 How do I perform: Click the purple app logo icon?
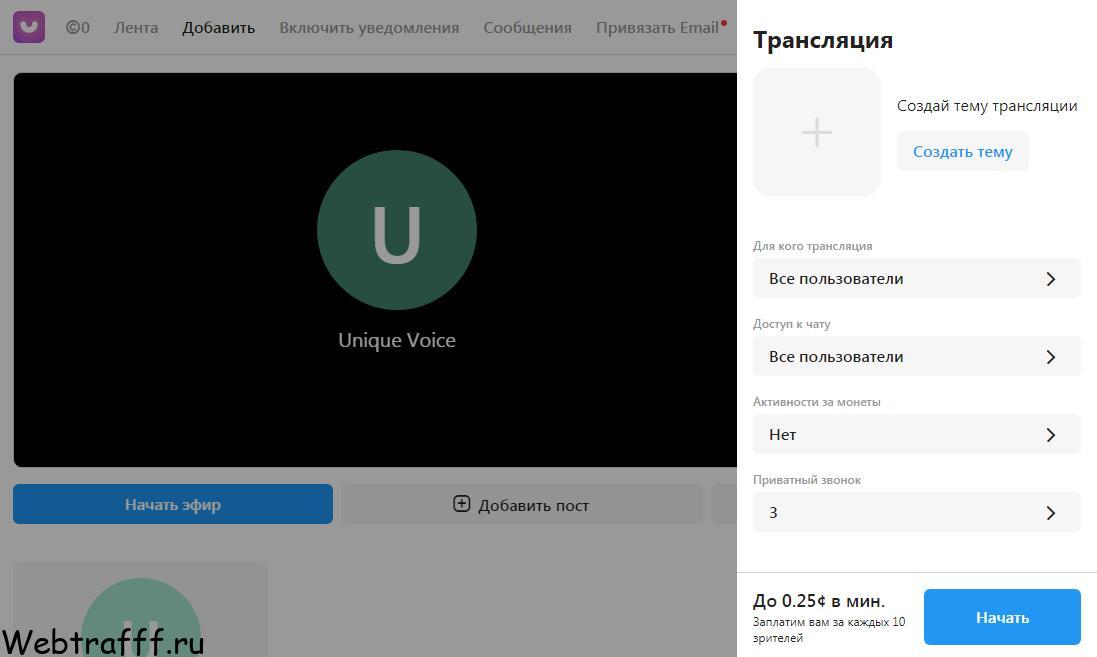tap(29, 27)
